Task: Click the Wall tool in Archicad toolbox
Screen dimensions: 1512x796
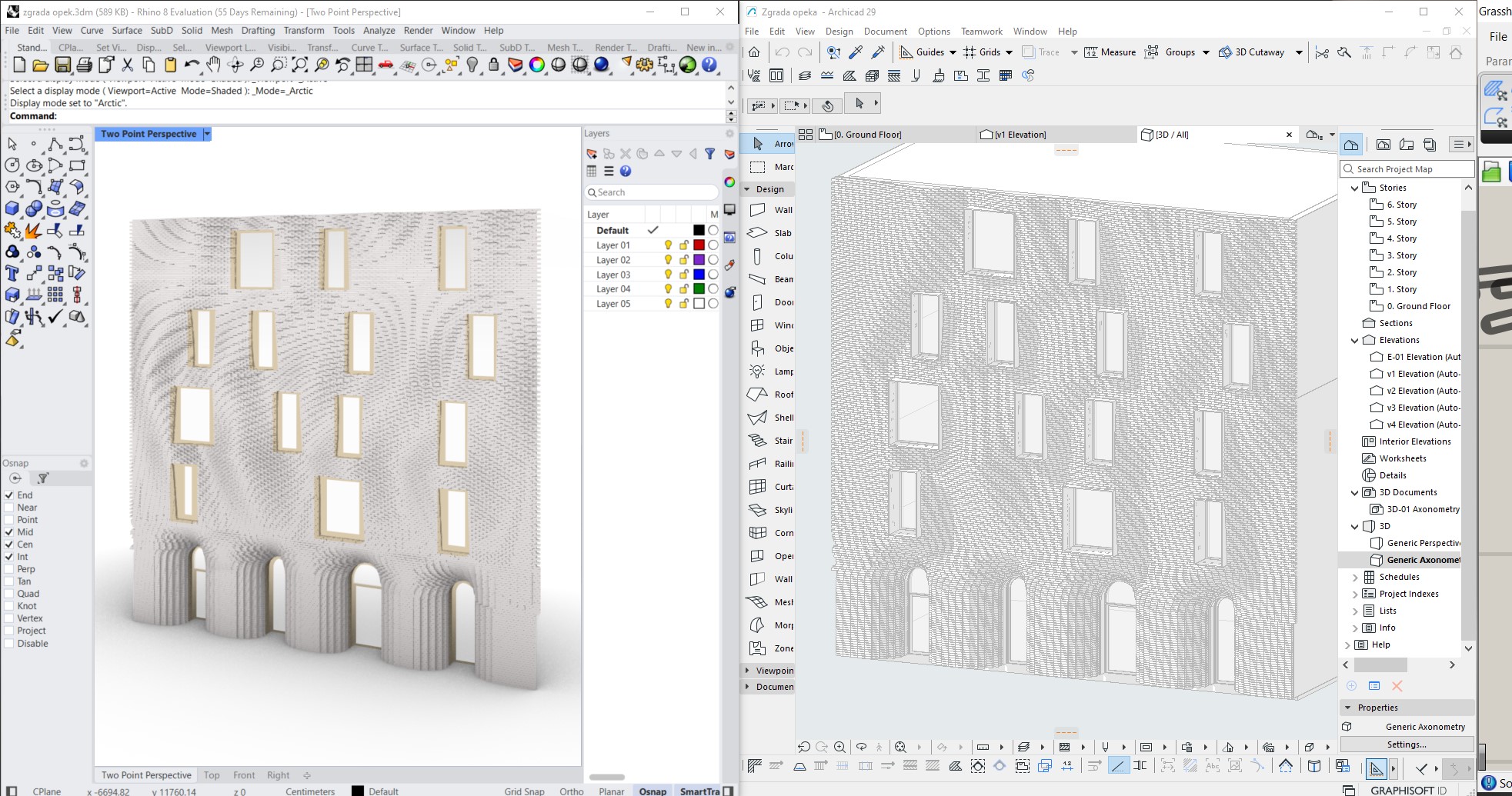Action: (x=768, y=210)
